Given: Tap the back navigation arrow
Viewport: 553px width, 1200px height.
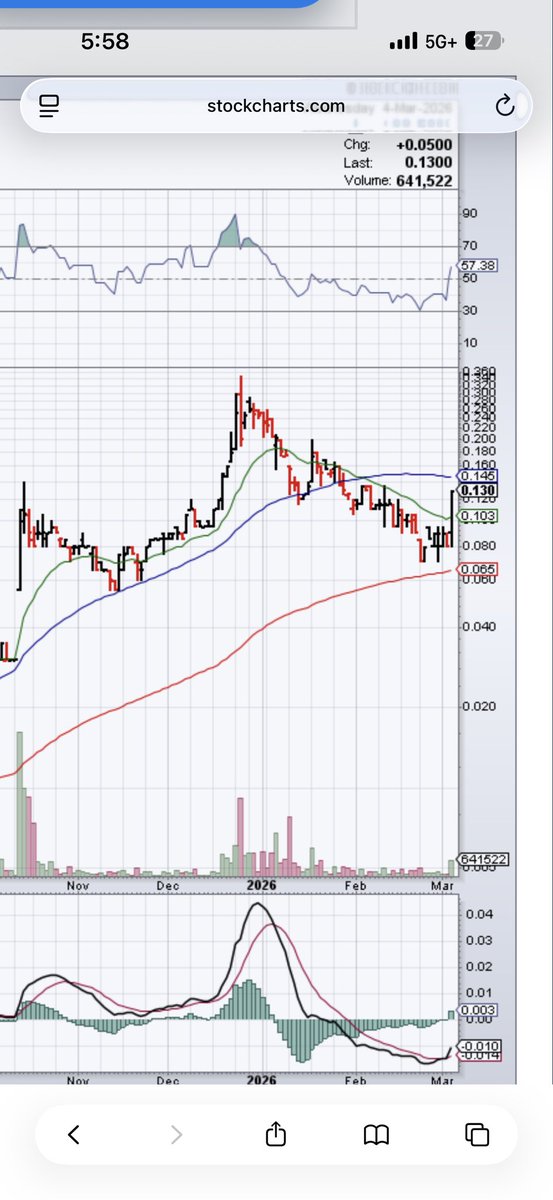Looking at the screenshot, I should pos(73,1134).
